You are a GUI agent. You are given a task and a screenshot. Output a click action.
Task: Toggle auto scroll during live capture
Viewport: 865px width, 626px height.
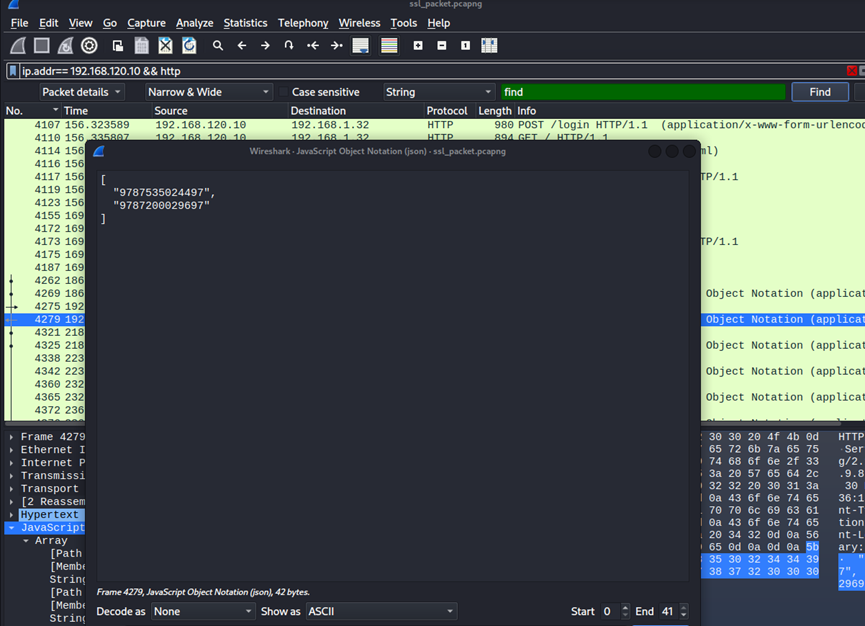361,45
